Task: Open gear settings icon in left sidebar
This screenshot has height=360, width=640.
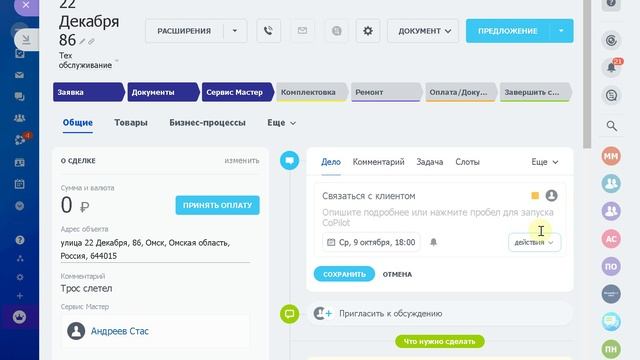Action: click(20, 277)
